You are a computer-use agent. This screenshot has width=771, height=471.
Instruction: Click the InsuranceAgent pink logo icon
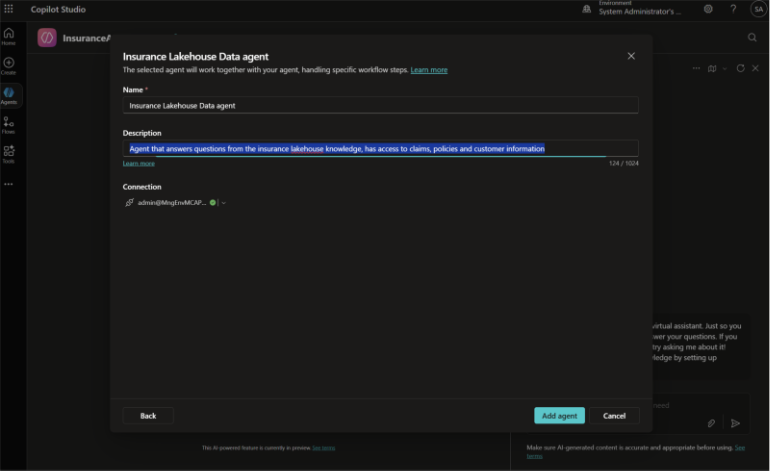pyautogui.click(x=47, y=38)
